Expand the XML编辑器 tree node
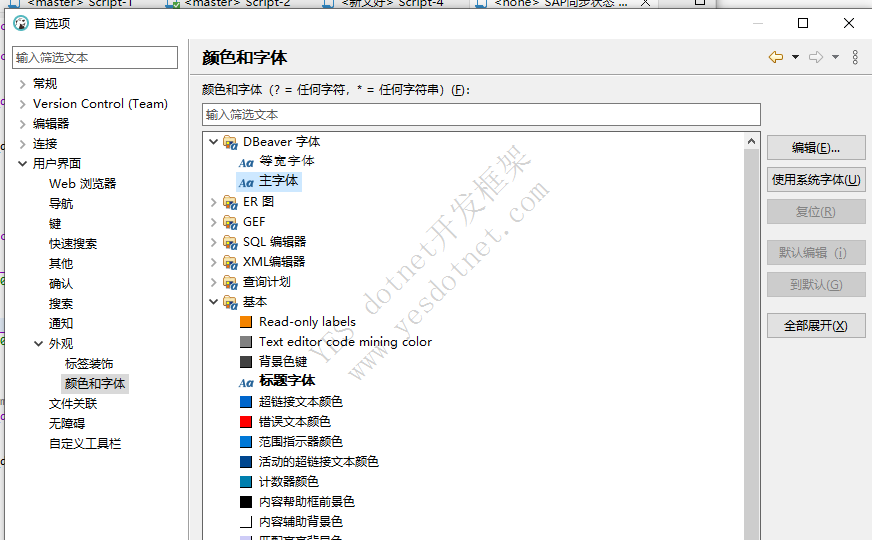The image size is (872, 540). tap(214, 262)
